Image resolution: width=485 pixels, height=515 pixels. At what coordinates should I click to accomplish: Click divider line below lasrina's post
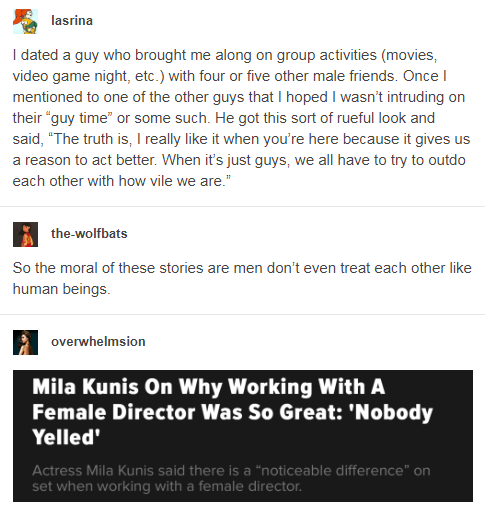pos(242,206)
